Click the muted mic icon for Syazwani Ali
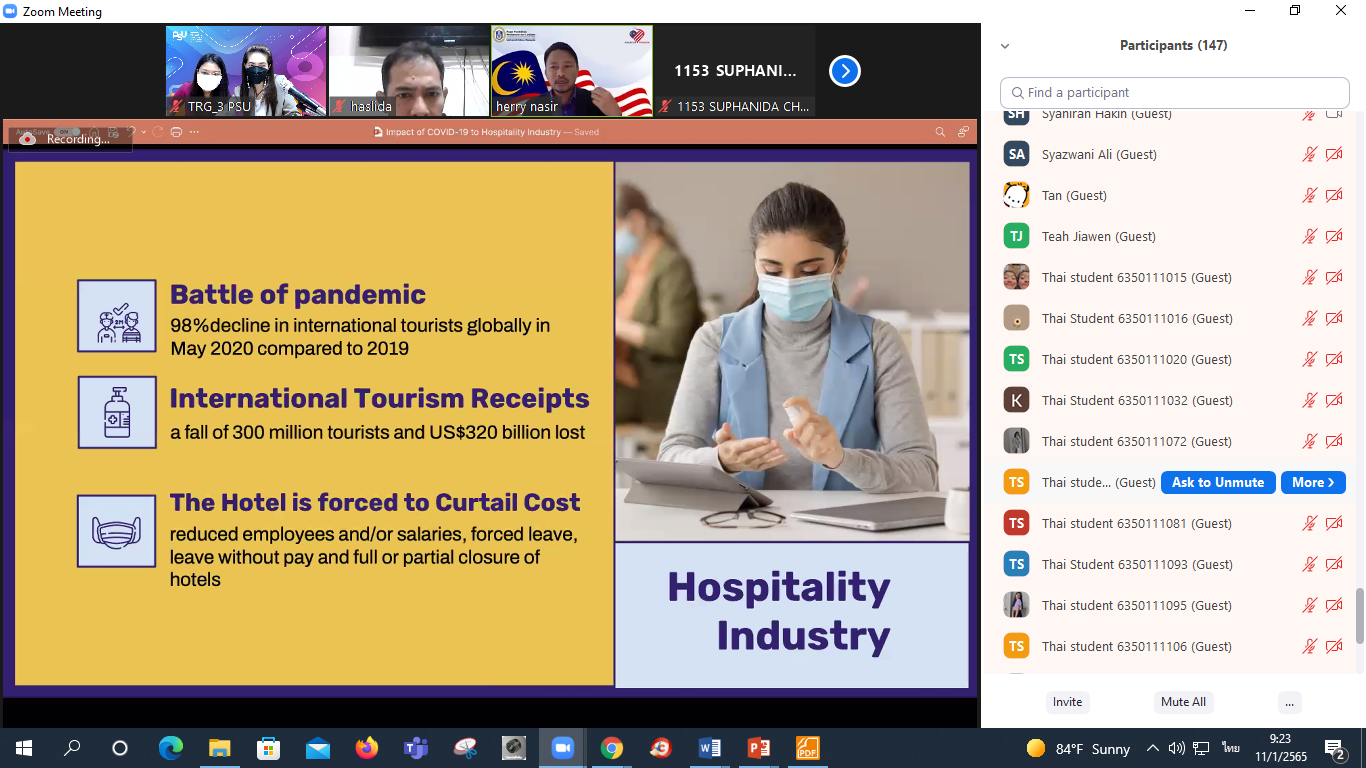This screenshot has width=1366, height=768. click(x=1309, y=154)
